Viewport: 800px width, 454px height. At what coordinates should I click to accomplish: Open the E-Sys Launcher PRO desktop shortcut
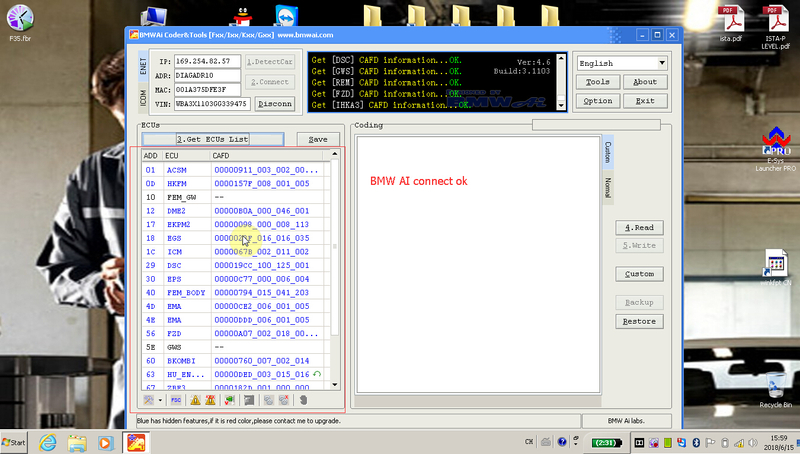point(776,149)
